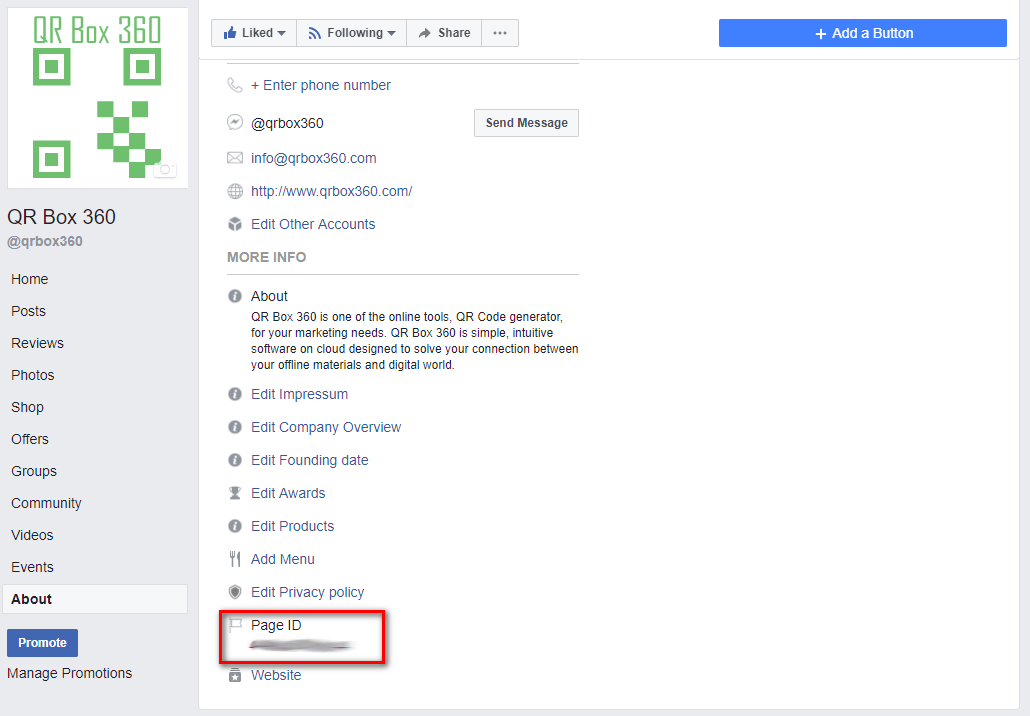Click the Page ID label
The height and width of the screenshot is (716, 1030).
click(276, 625)
